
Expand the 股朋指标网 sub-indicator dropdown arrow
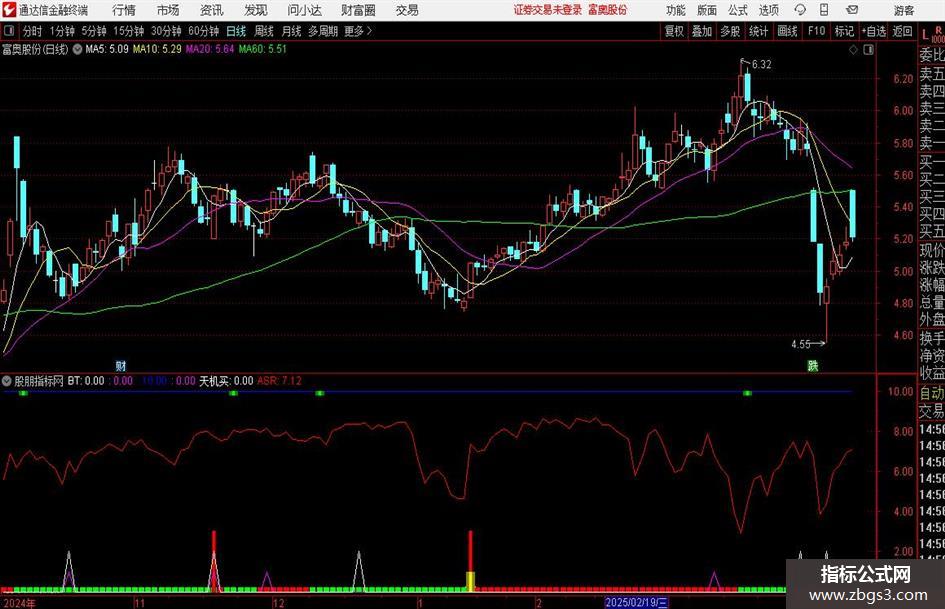point(7,381)
